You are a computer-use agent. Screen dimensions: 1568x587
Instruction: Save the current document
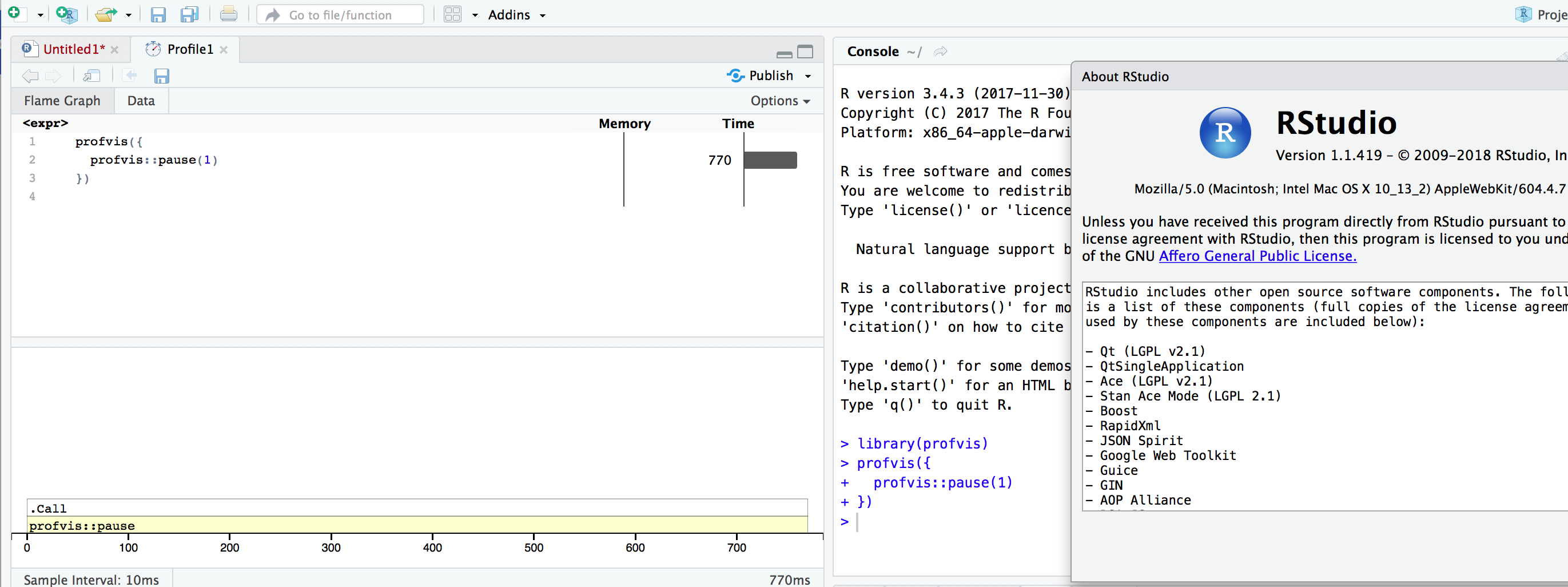[x=158, y=14]
